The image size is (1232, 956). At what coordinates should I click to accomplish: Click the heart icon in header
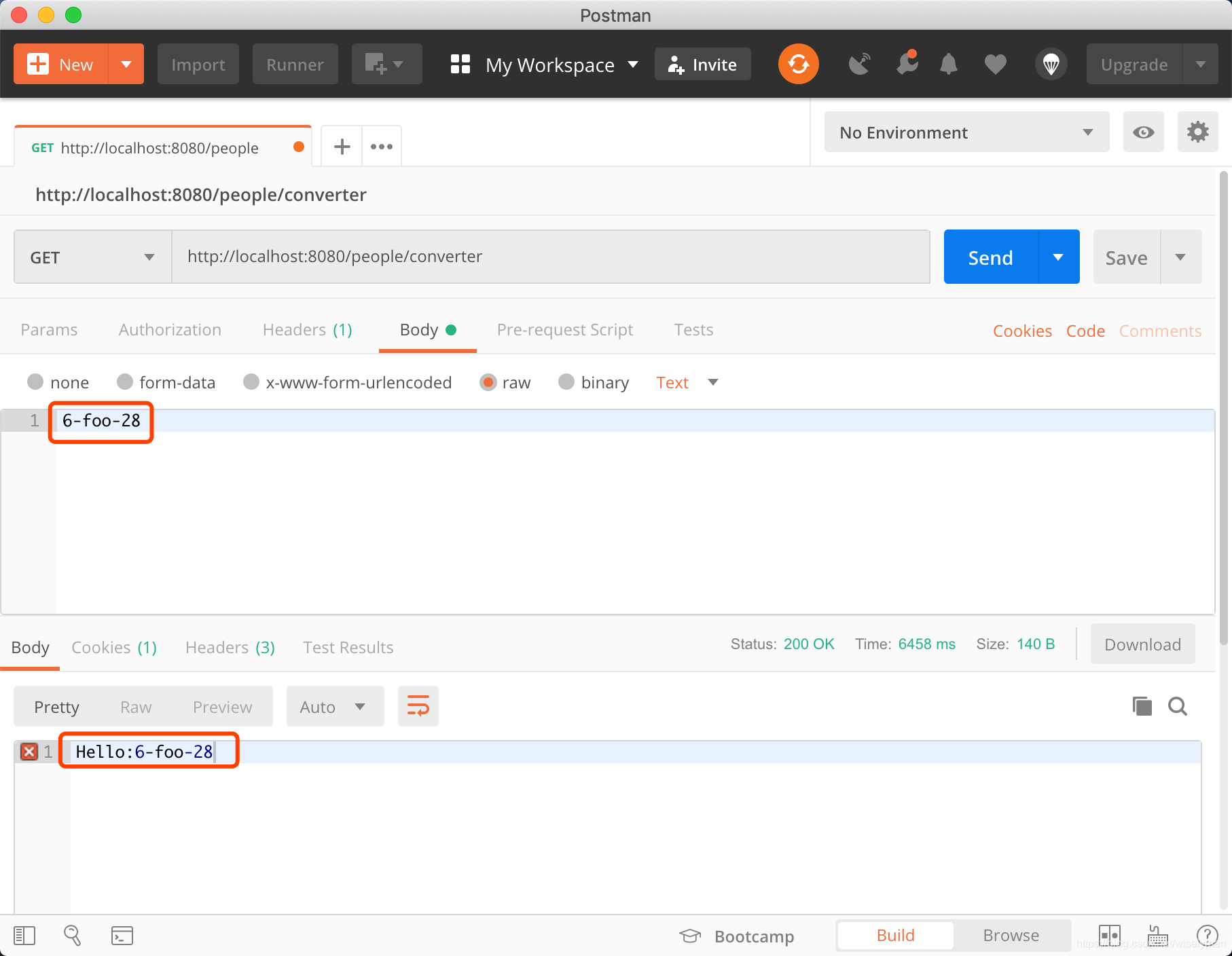[x=995, y=65]
